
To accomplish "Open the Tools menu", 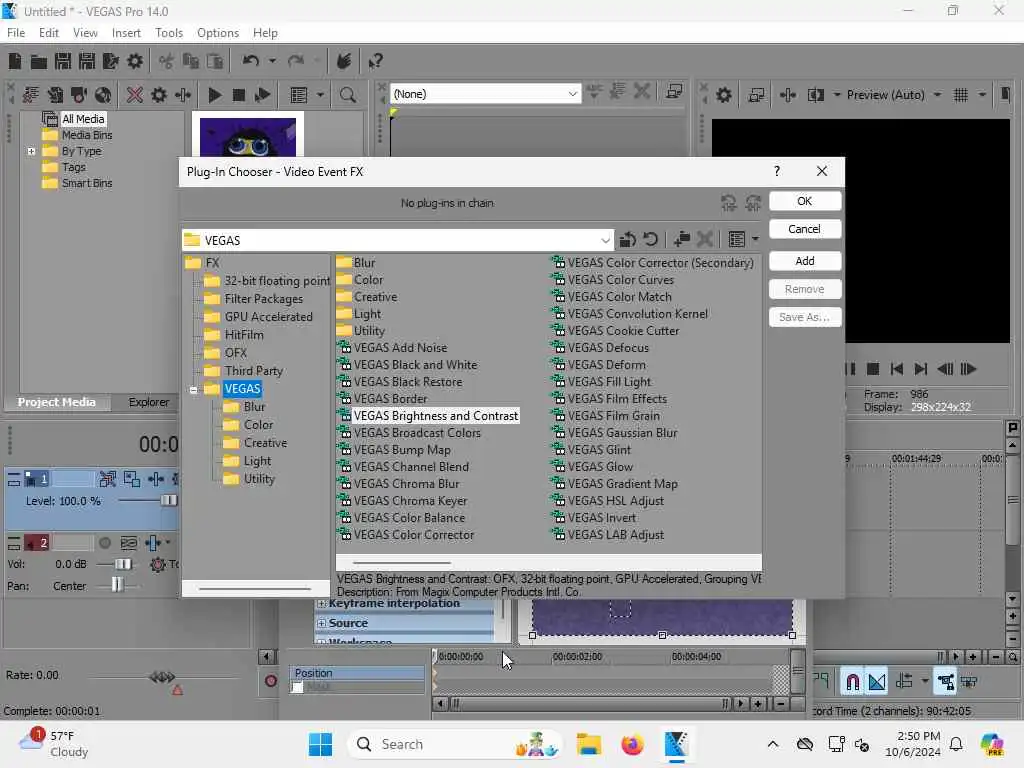I will coord(168,33).
